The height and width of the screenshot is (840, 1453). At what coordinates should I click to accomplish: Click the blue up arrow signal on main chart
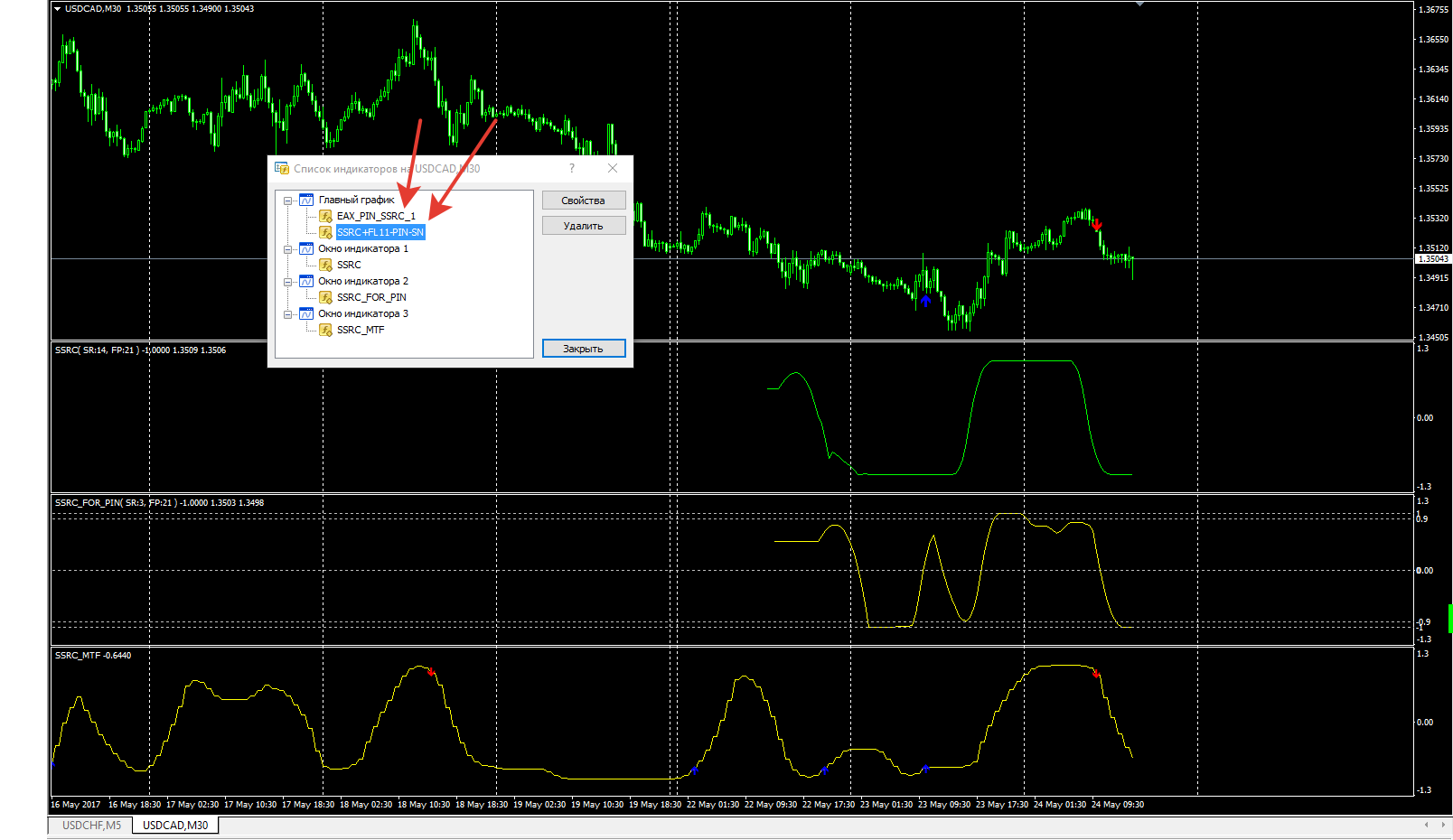click(925, 300)
